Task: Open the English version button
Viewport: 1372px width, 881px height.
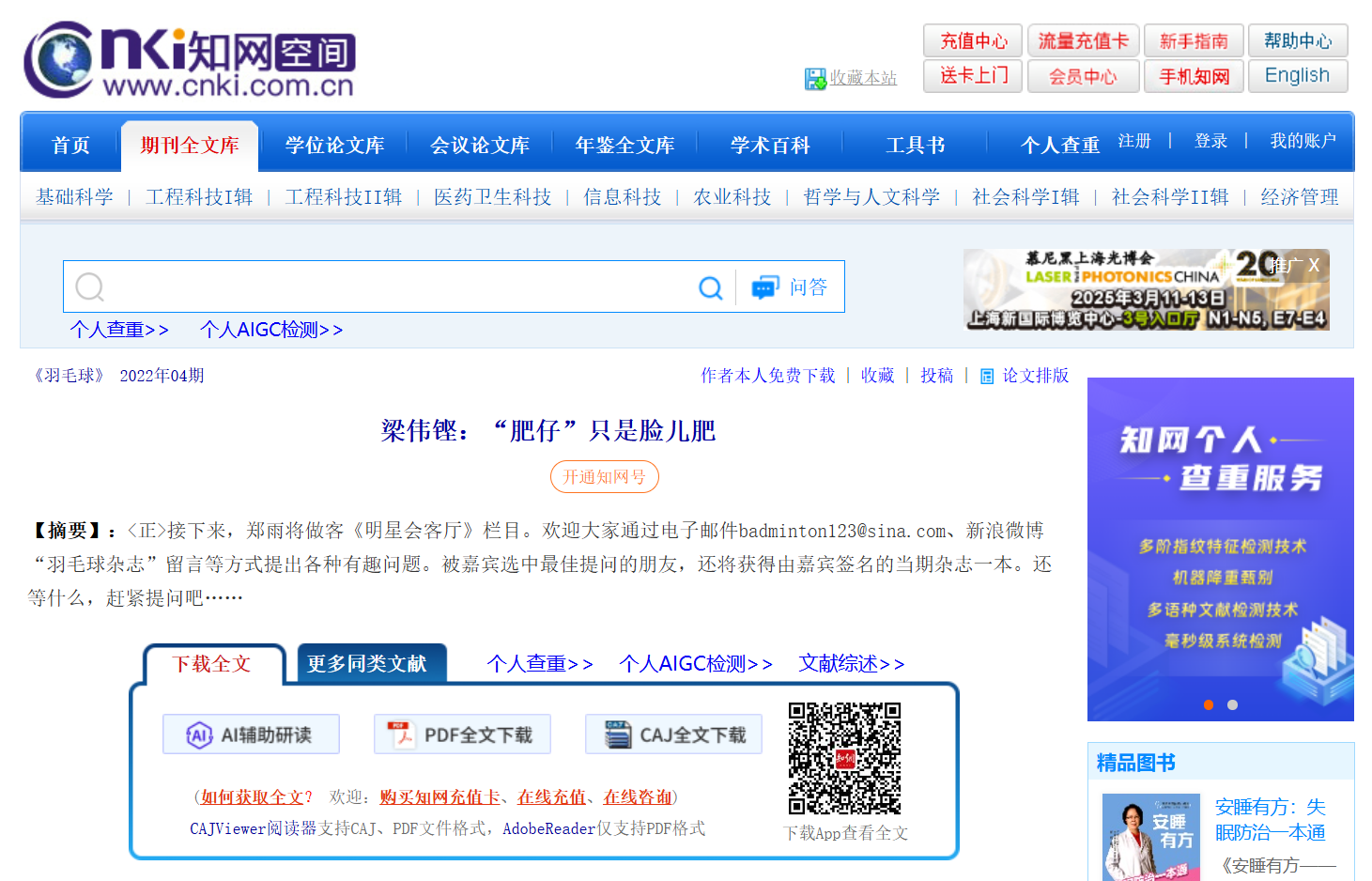Action: pos(1297,76)
